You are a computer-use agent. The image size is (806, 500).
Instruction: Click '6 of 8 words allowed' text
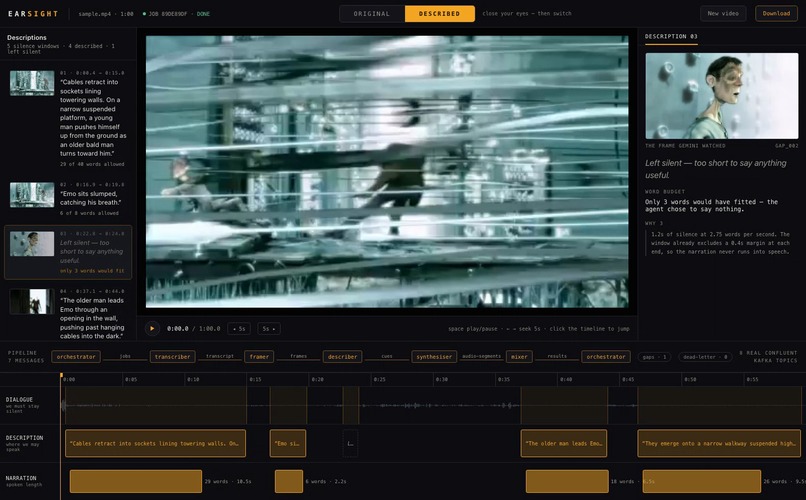coord(89,213)
